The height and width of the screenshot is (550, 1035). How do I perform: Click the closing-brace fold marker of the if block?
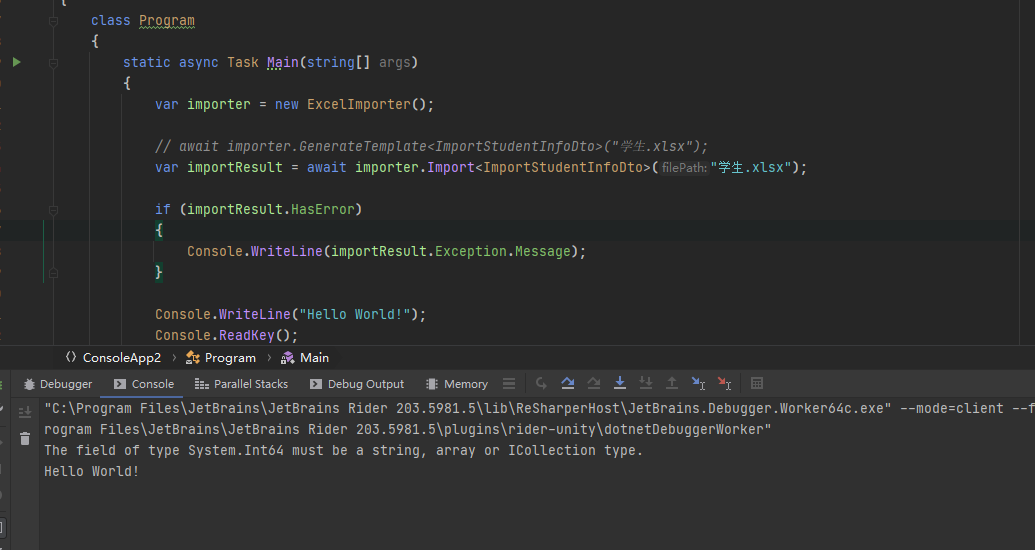point(53,273)
